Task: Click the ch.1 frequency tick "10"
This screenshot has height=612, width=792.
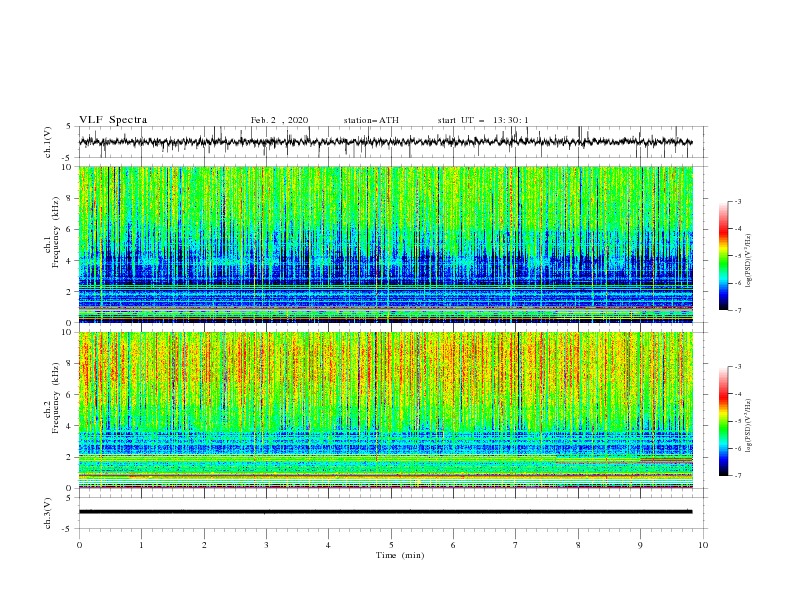Action: [x=67, y=167]
